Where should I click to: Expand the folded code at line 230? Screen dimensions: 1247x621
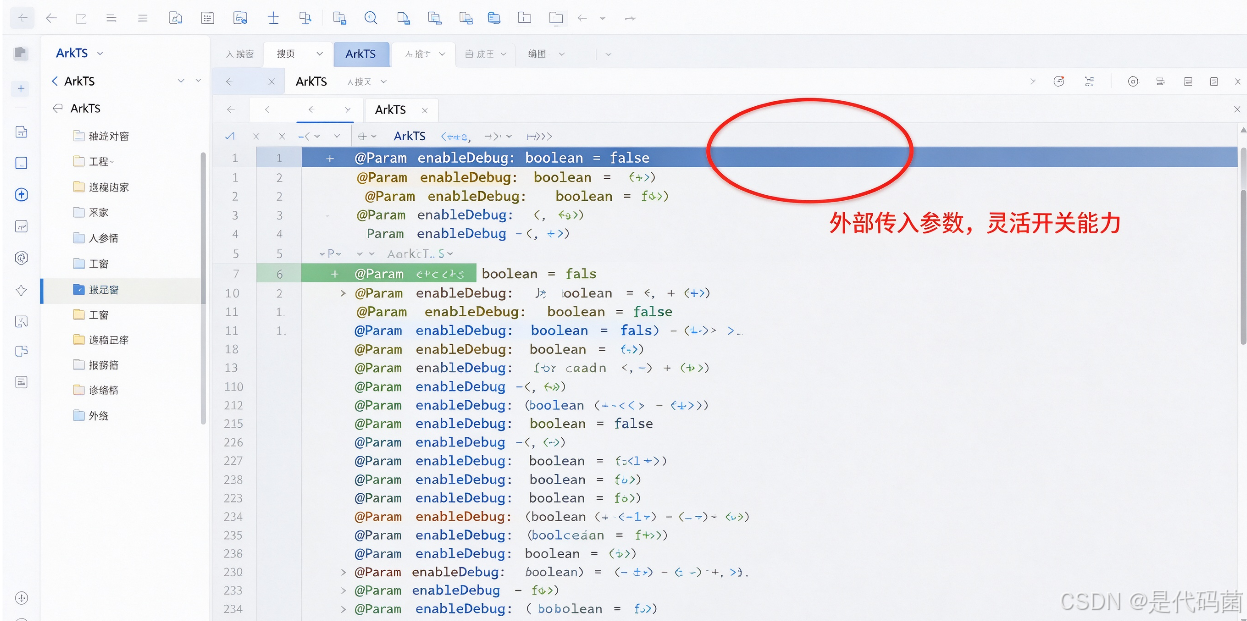pos(344,572)
